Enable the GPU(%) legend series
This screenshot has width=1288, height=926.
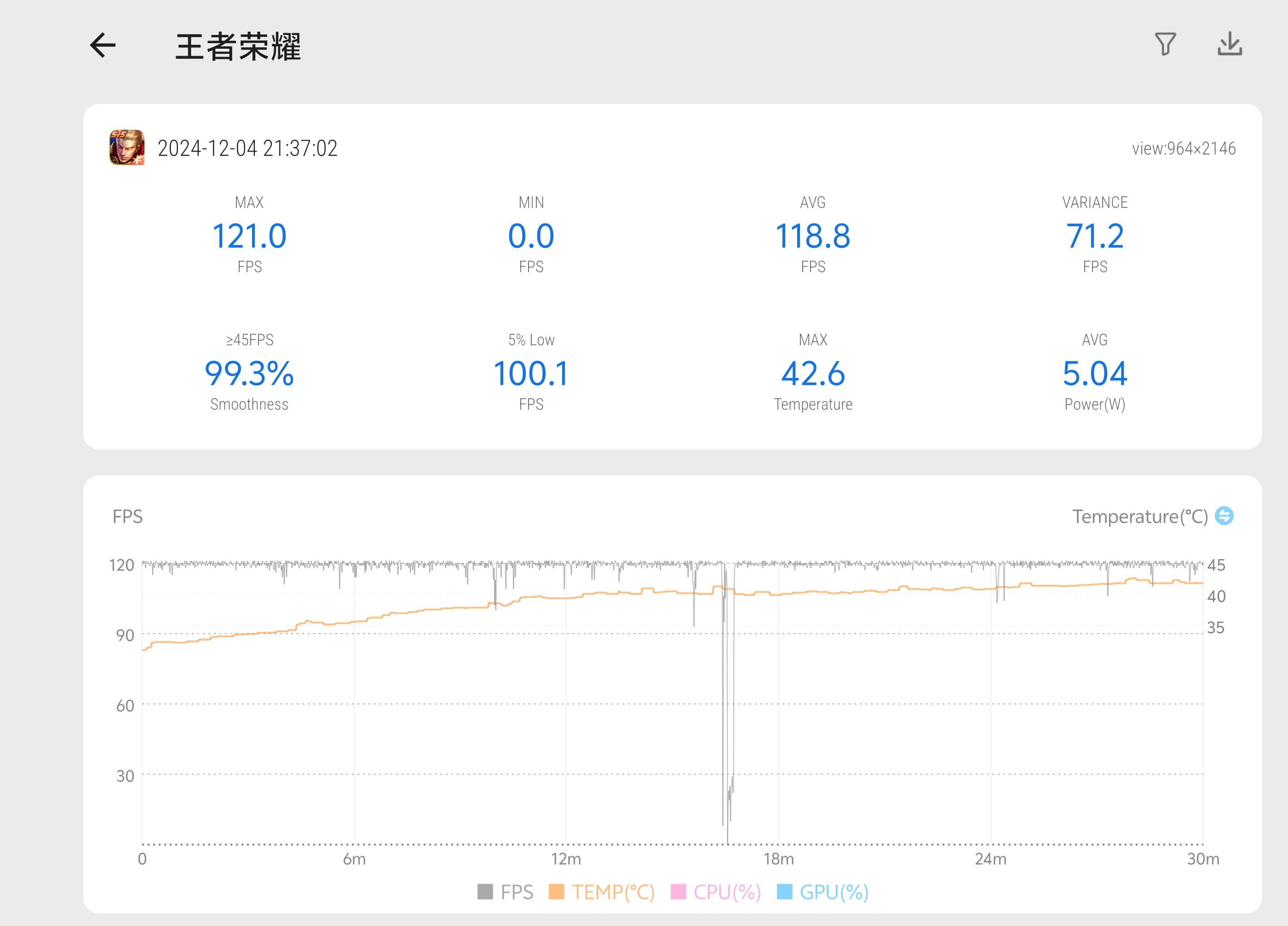[834, 892]
